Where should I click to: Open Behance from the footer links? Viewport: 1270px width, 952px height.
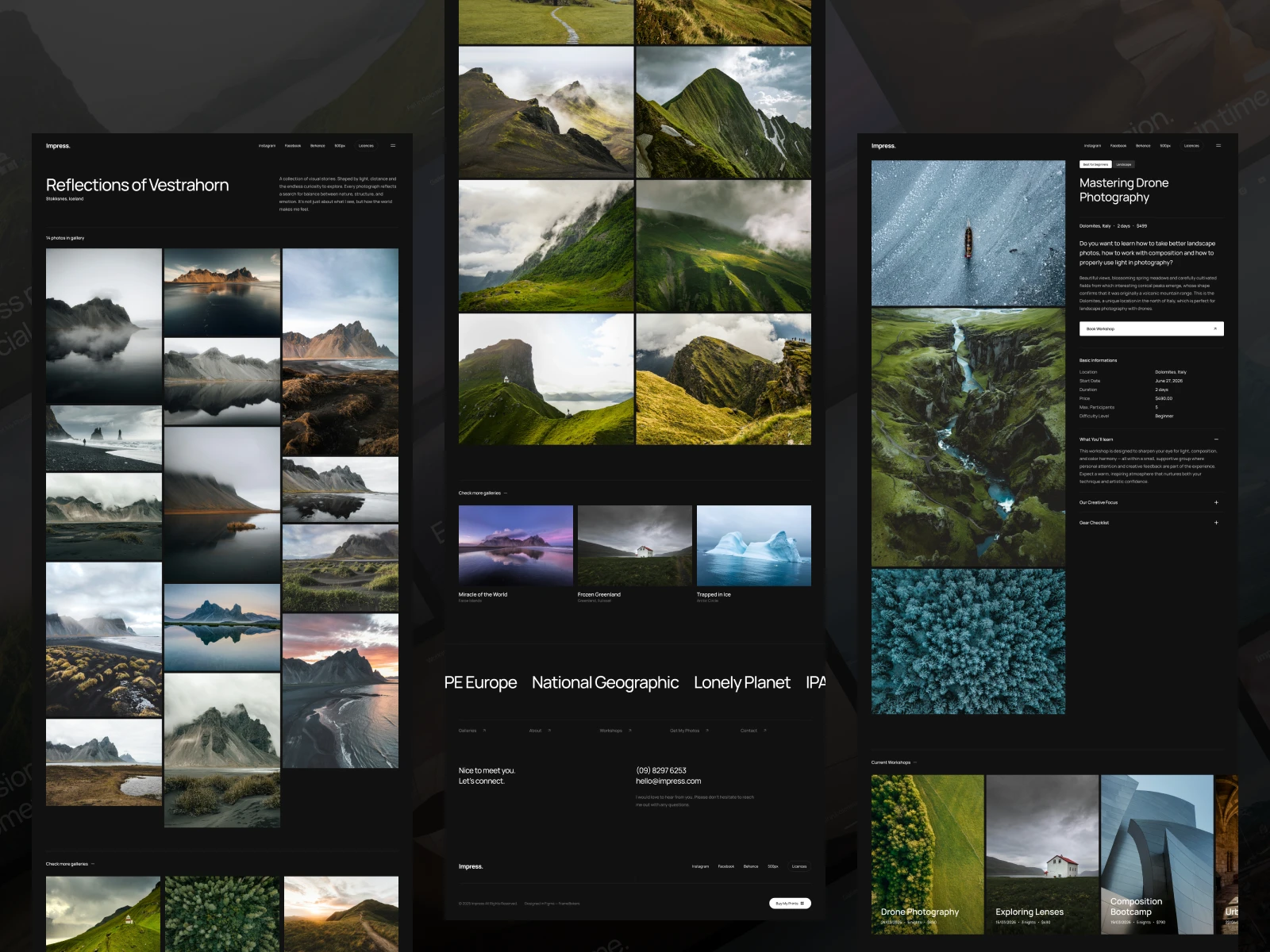(x=751, y=866)
